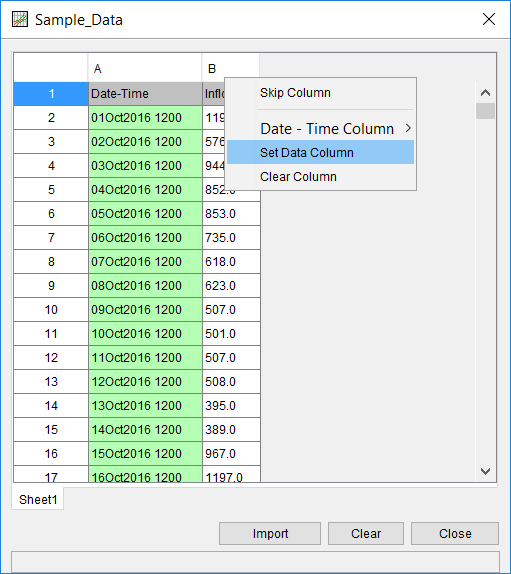Viewport: 511px width, 574px height.
Task: Select cell 13Oct2016 1200
Action: 145,405
